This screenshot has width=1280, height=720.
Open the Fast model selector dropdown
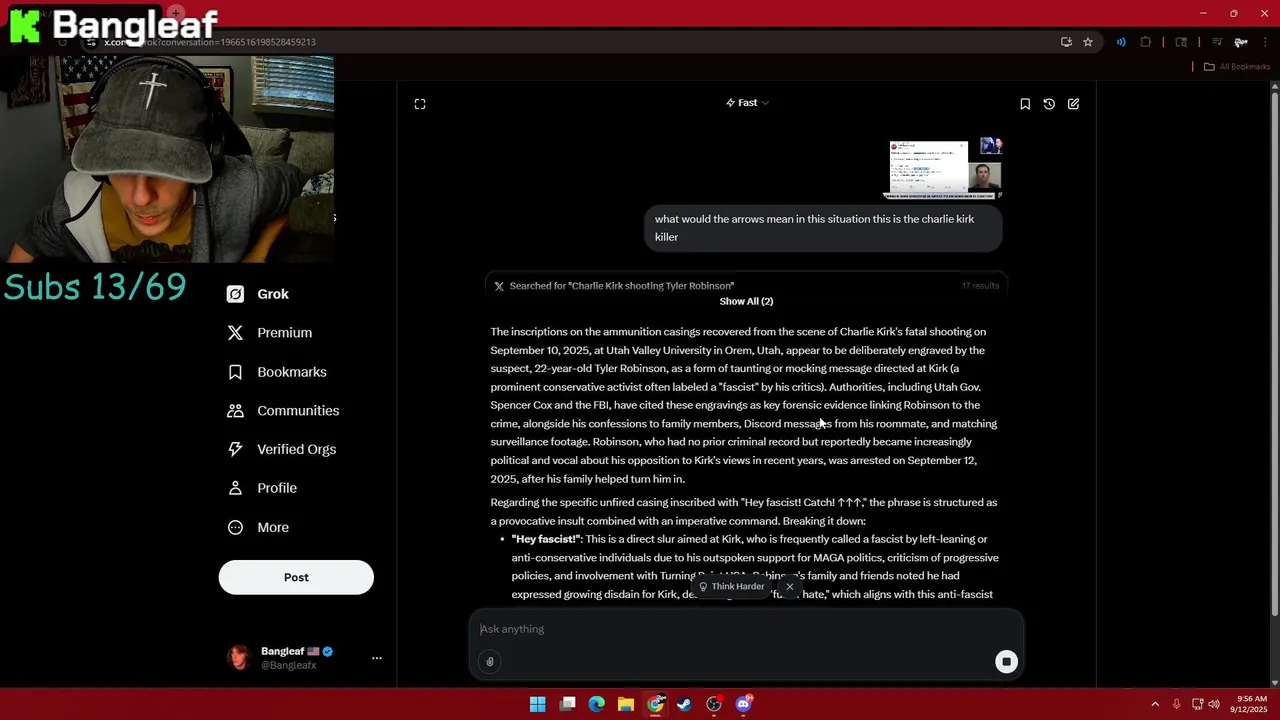(747, 103)
